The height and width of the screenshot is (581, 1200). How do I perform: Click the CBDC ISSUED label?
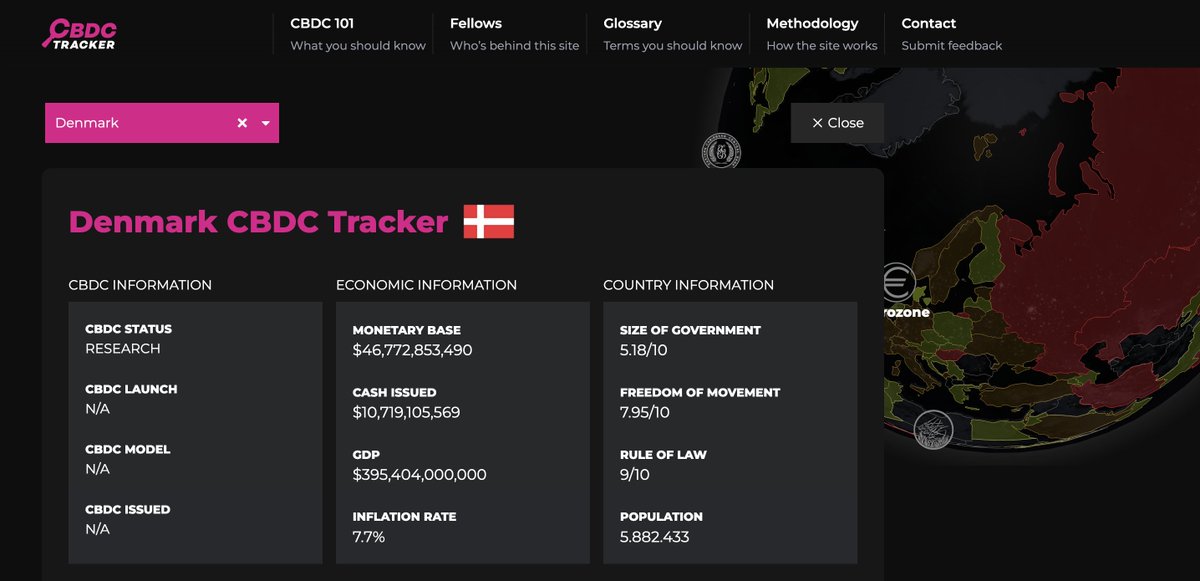tap(128, 509)
